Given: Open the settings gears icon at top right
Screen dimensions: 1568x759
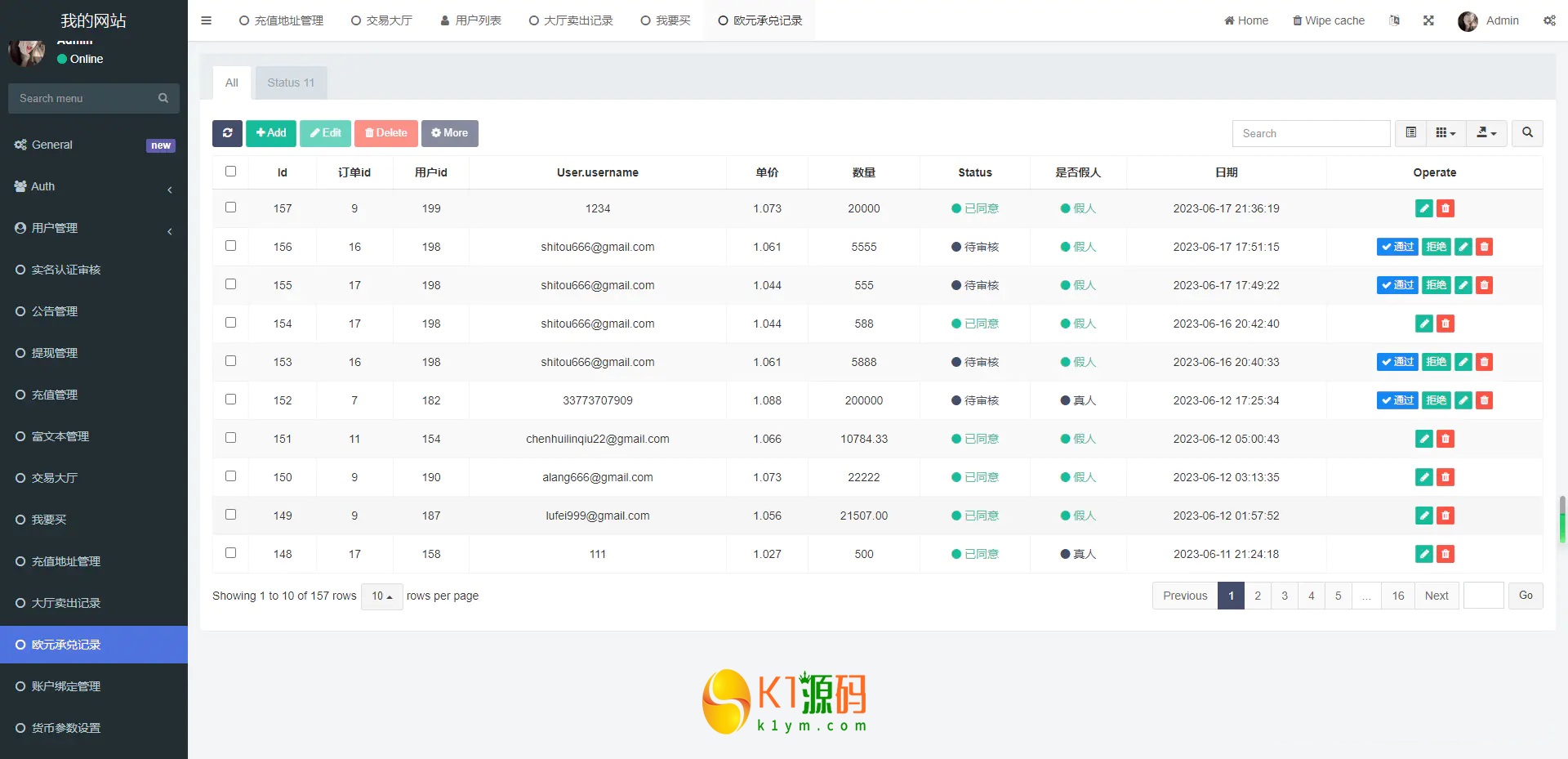Looking at the screenshot, I should 1548,20.
